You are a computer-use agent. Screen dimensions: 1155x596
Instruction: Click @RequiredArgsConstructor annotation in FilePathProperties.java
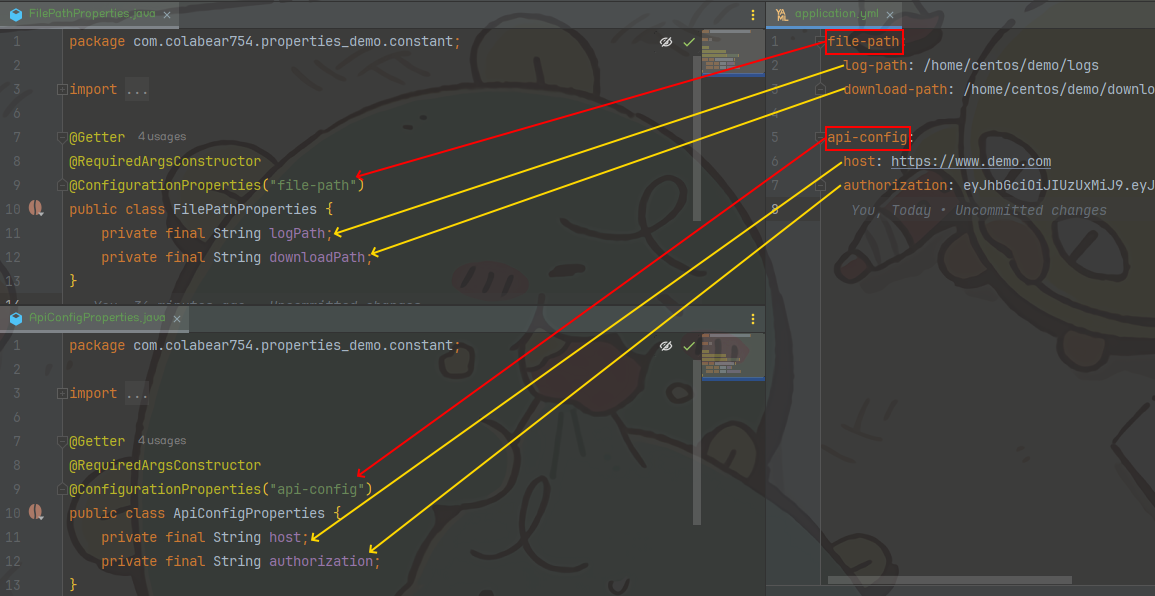coord(165,161)
